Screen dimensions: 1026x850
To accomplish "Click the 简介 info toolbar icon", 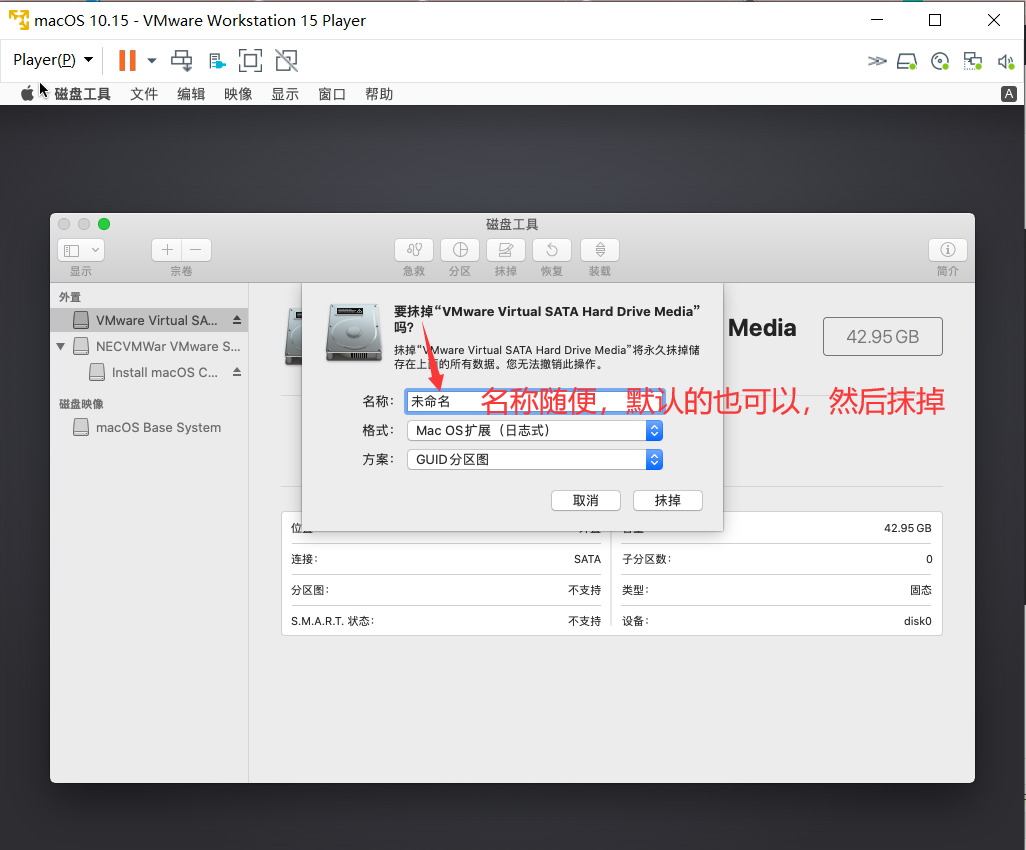I will tap(947, 250).
